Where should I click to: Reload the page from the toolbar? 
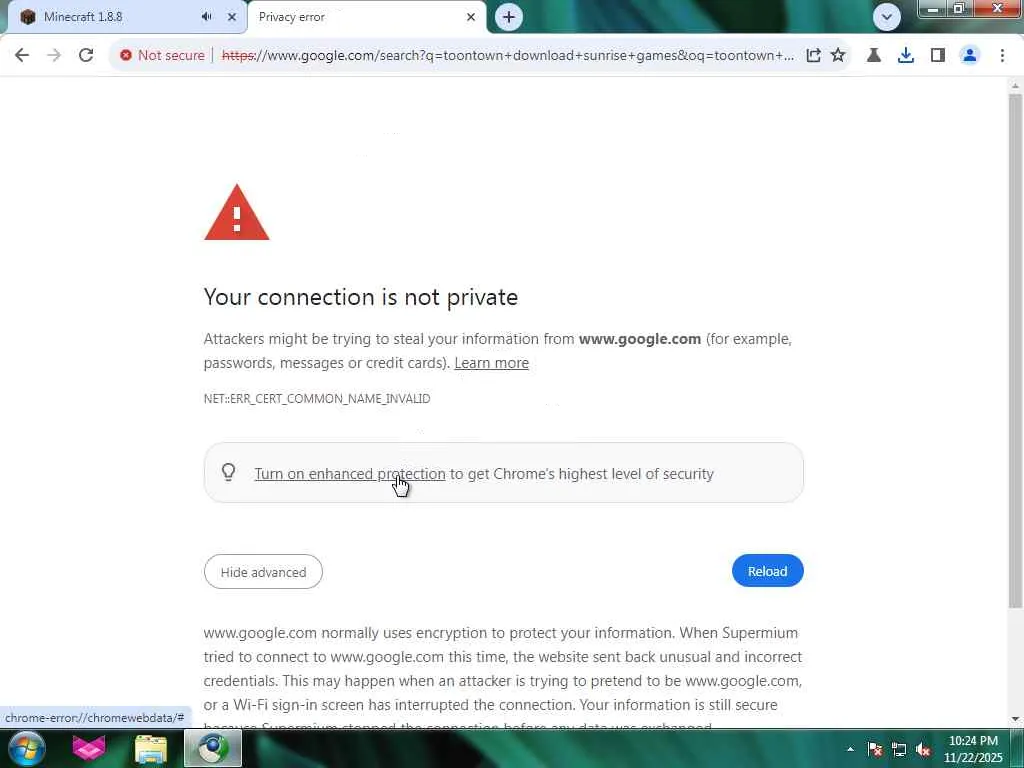[x=86, y=55]
